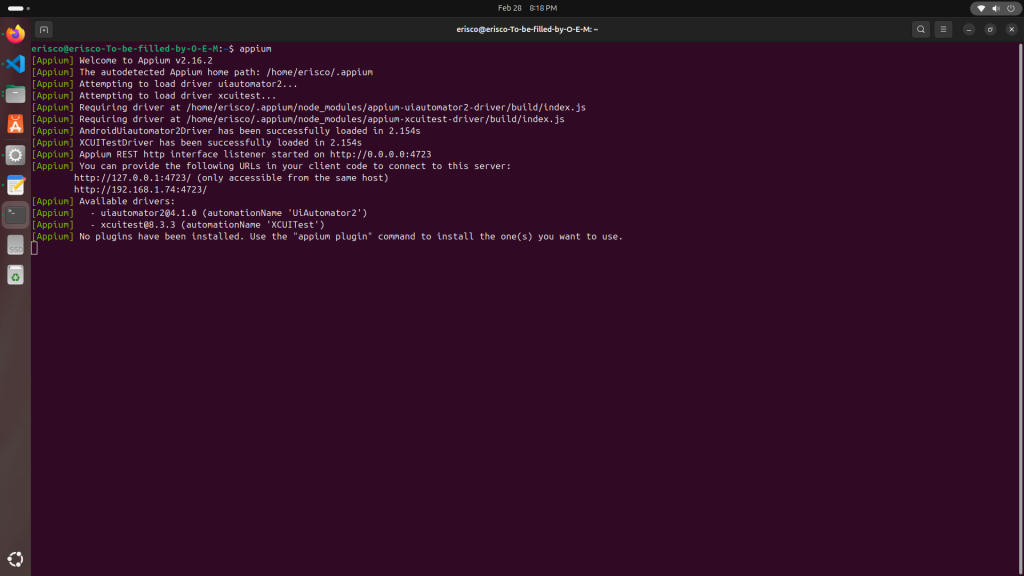Image resolution: width=1024 pixels, height=576 pixels.
Task: Open system Settings gear in dock
Action: tap(15, 155)
